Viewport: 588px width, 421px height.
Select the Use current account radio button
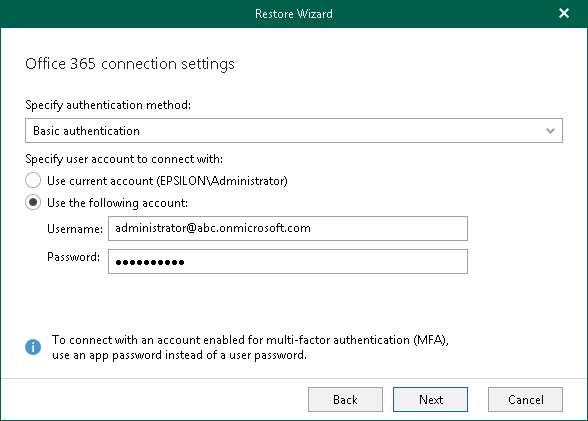click(x=33, y=180)
